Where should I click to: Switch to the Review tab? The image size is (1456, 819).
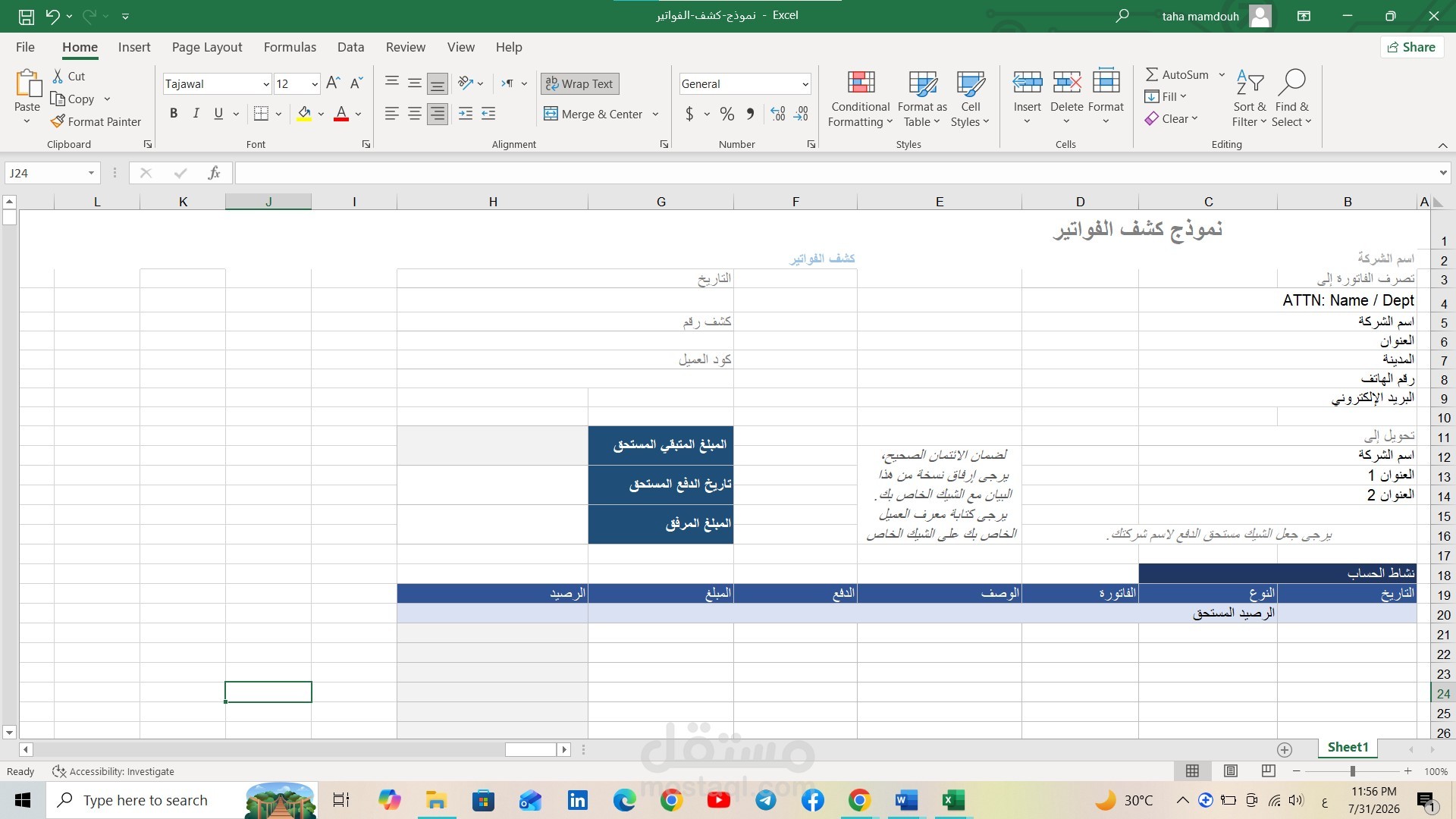[x=406, y=47]
